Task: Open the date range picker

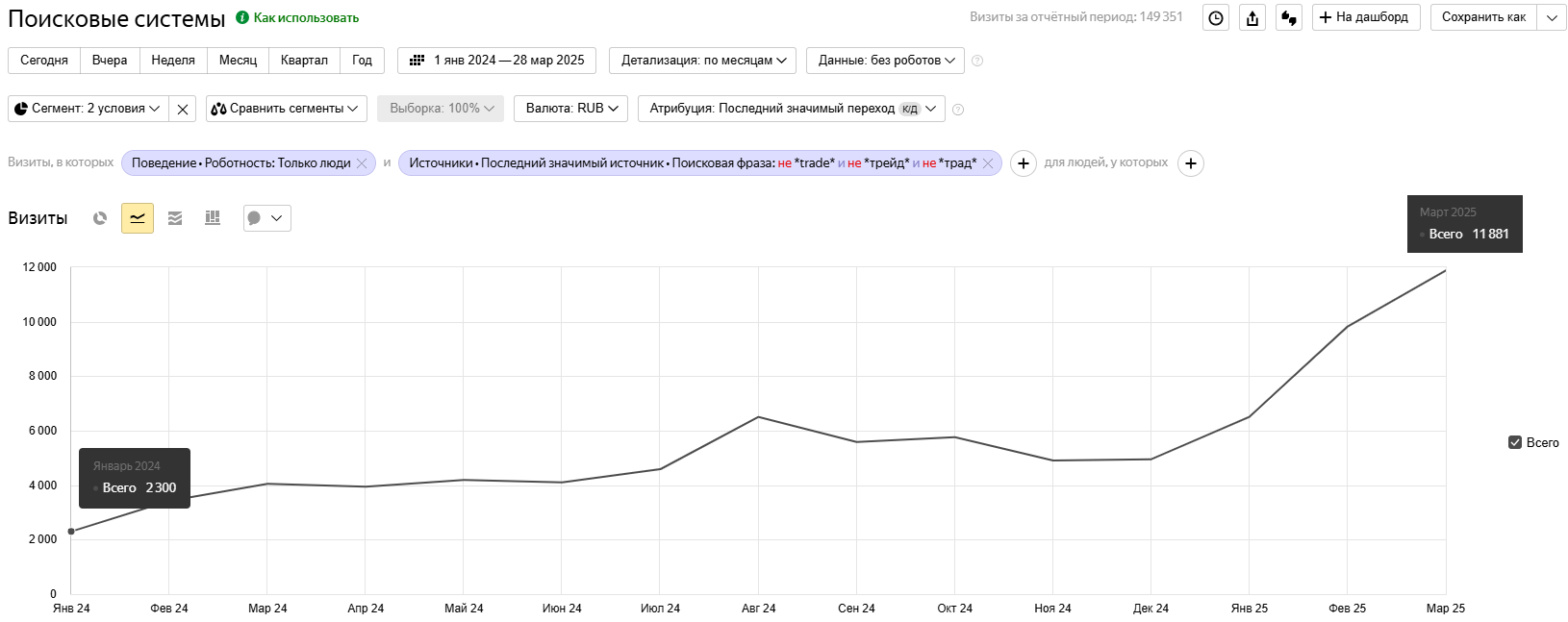Action: [x=496, y=61]
